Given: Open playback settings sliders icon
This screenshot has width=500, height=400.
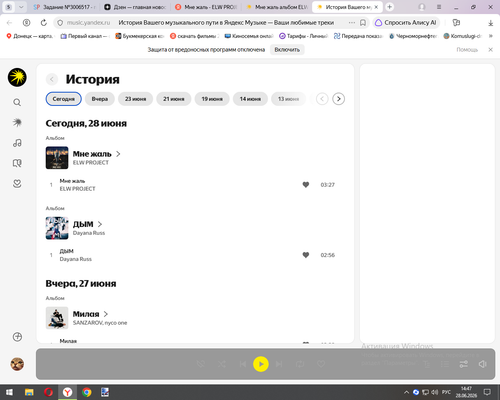Looking at the screenshot, I should tap(464, 364).
